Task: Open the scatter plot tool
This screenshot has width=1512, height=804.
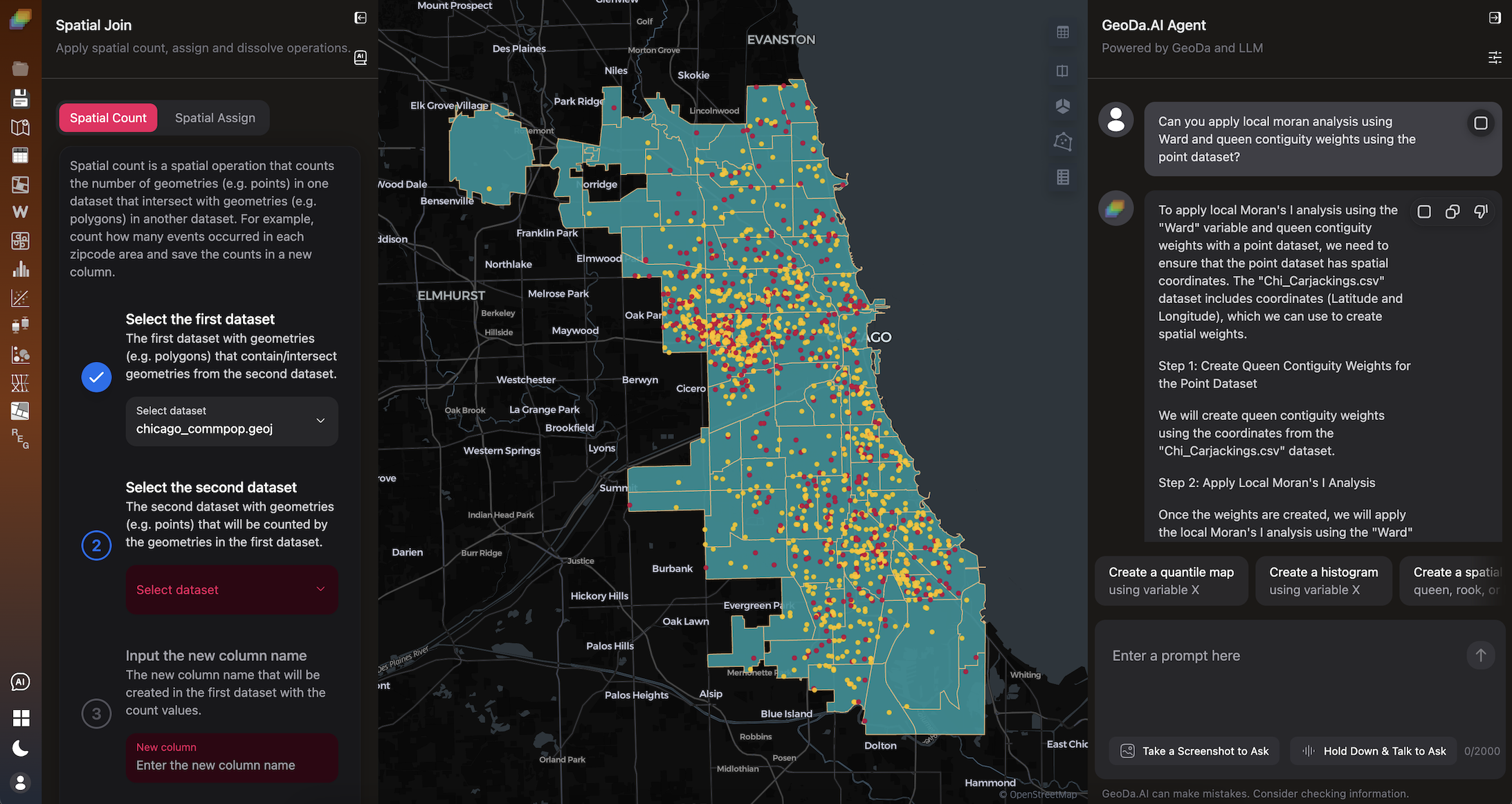Action: (20, 298)
